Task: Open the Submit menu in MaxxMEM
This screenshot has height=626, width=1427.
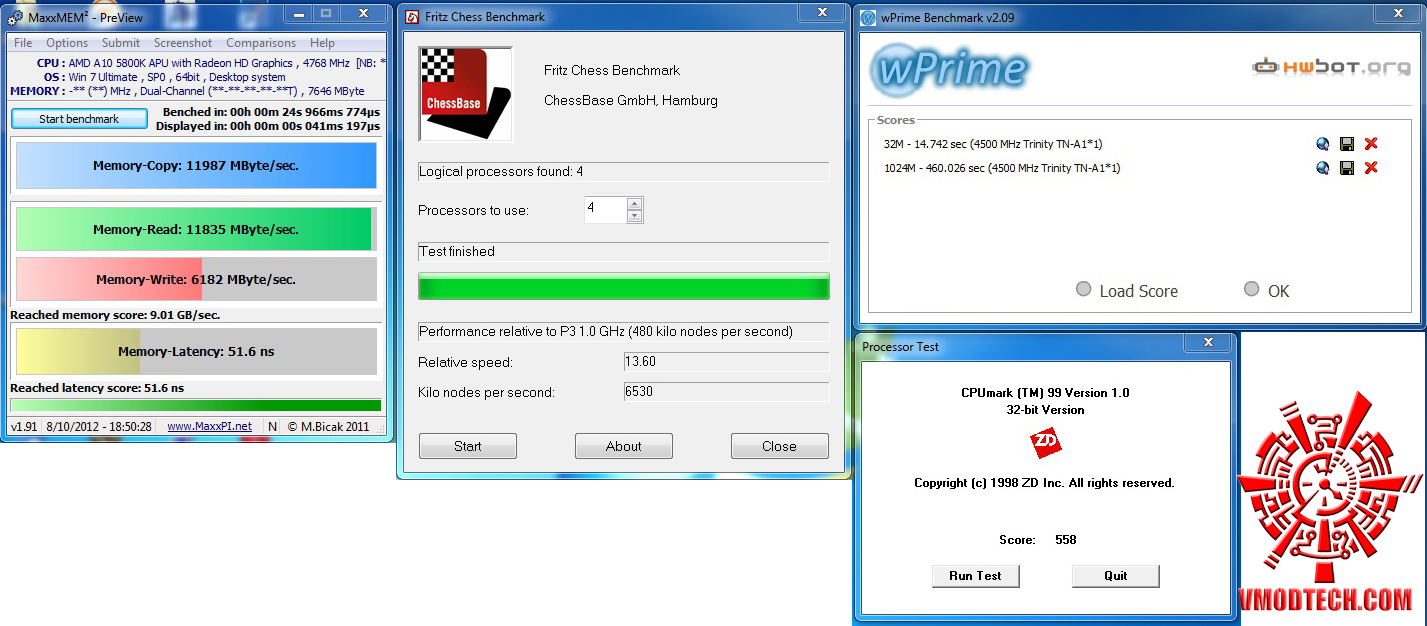Action: coord(121,43)
